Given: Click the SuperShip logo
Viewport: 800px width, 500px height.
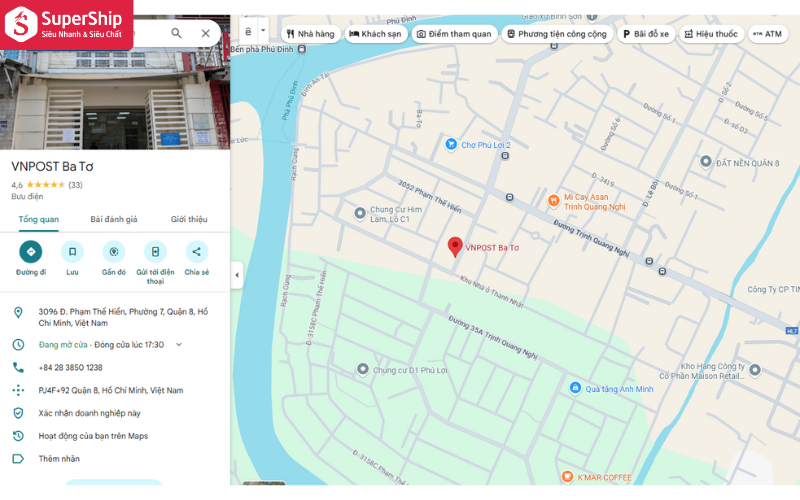Looking at the screenshot, I should tap(66, 24).
